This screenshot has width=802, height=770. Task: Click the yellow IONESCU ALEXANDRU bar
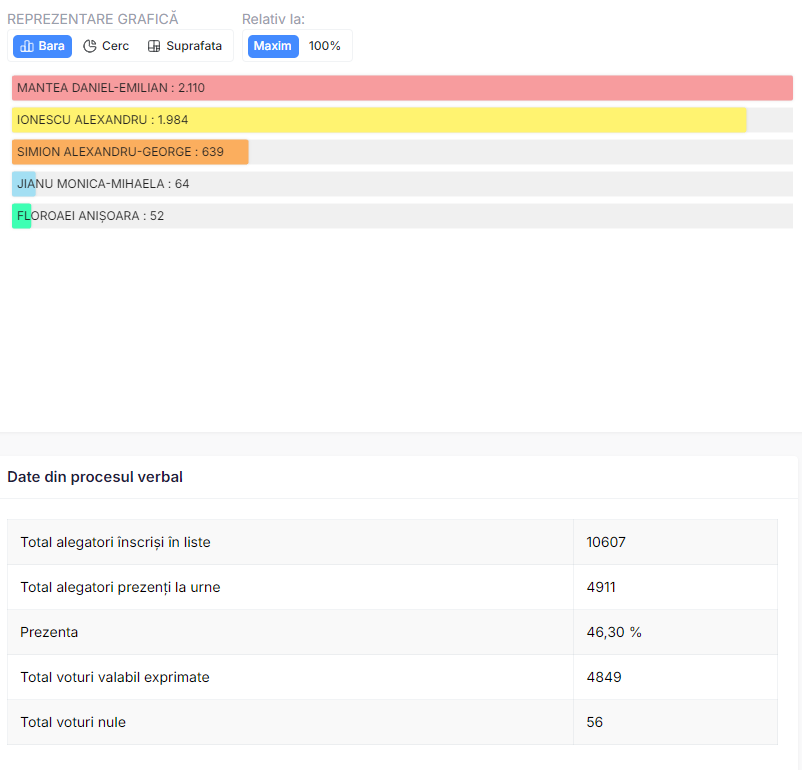(379, 120)
